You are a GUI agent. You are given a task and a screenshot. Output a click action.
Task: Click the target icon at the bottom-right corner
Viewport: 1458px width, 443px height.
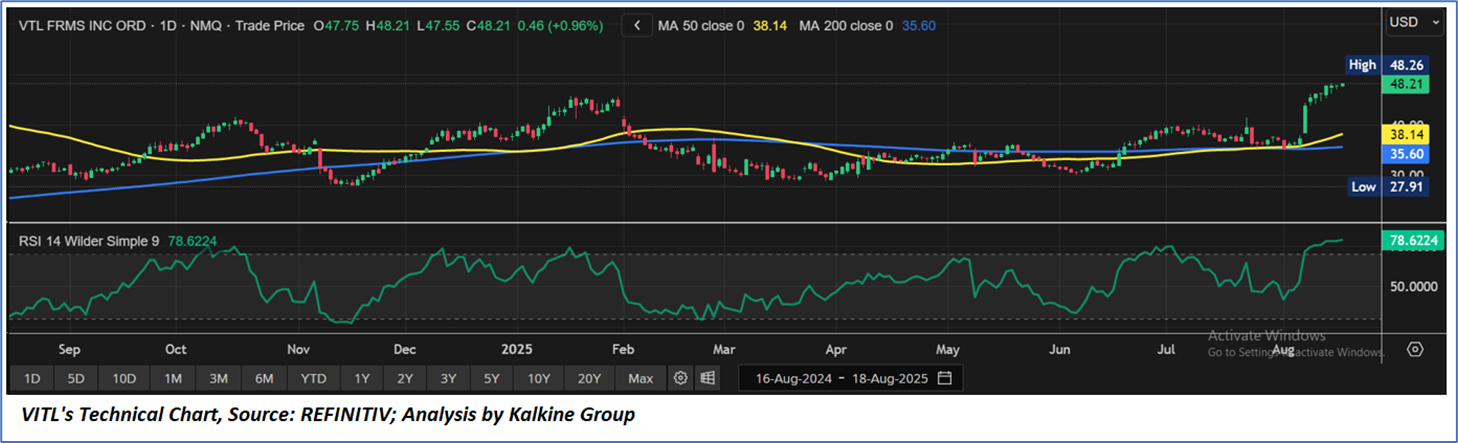click(1415, 349)
